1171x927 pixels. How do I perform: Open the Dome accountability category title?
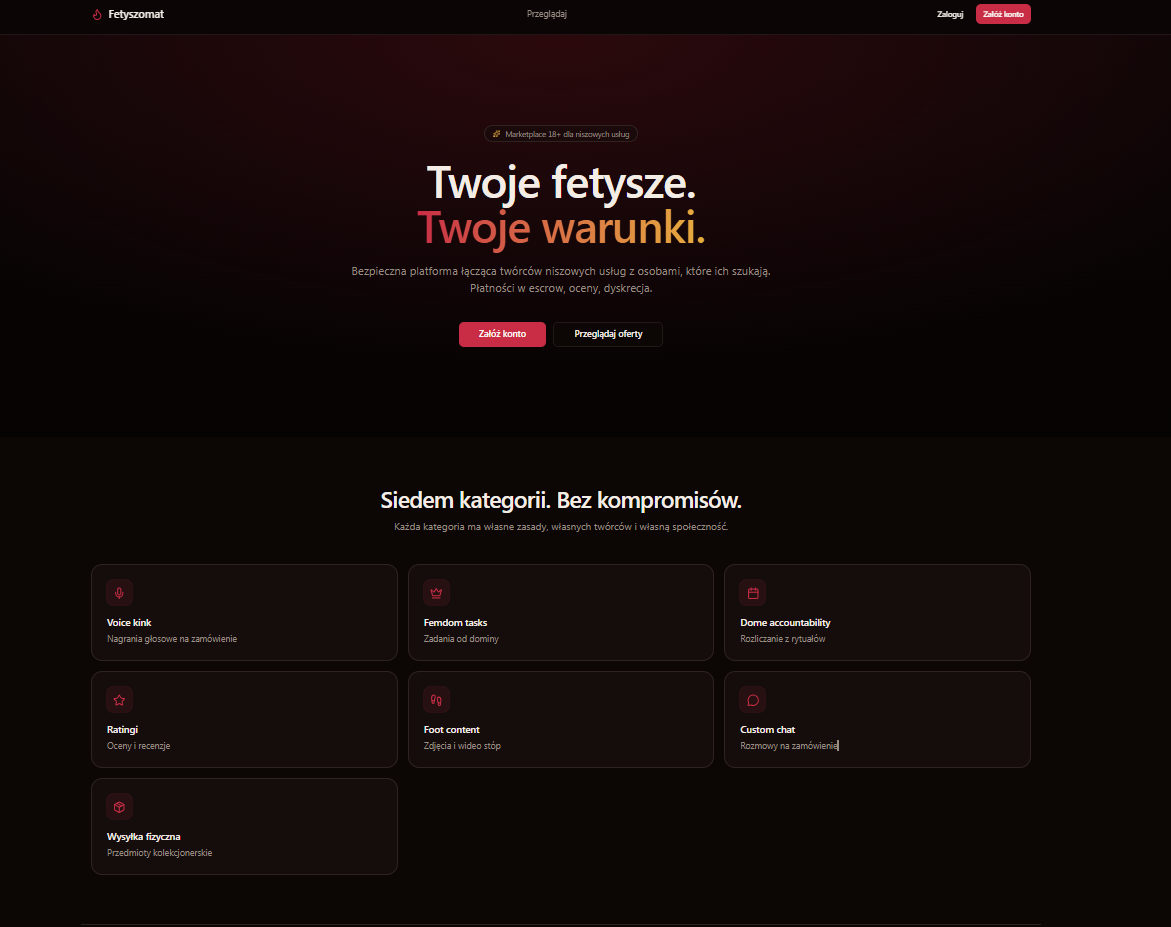click(x=785, y=622)
